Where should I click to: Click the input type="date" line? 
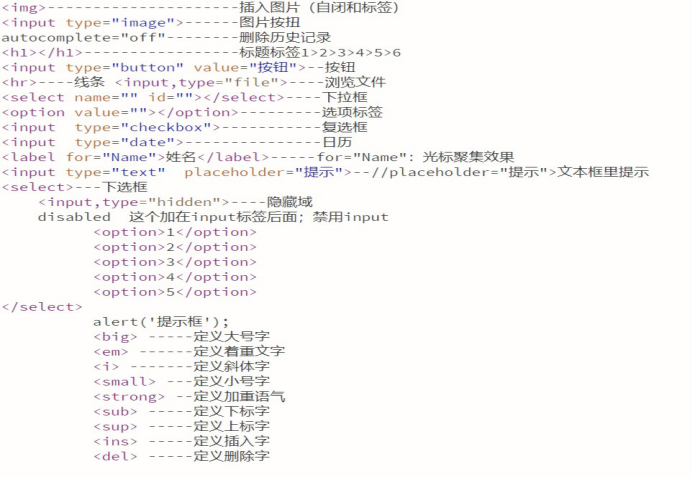177,142
